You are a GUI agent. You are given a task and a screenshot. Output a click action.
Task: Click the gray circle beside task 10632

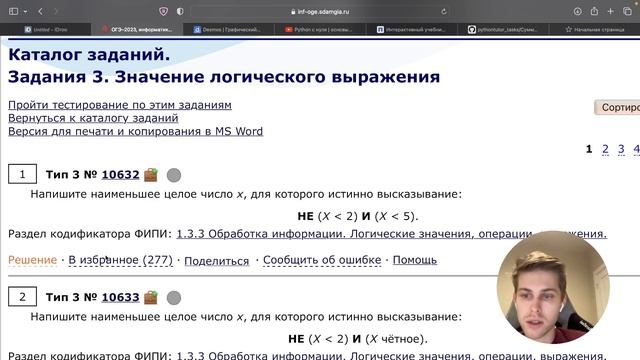tap(174, 175)
